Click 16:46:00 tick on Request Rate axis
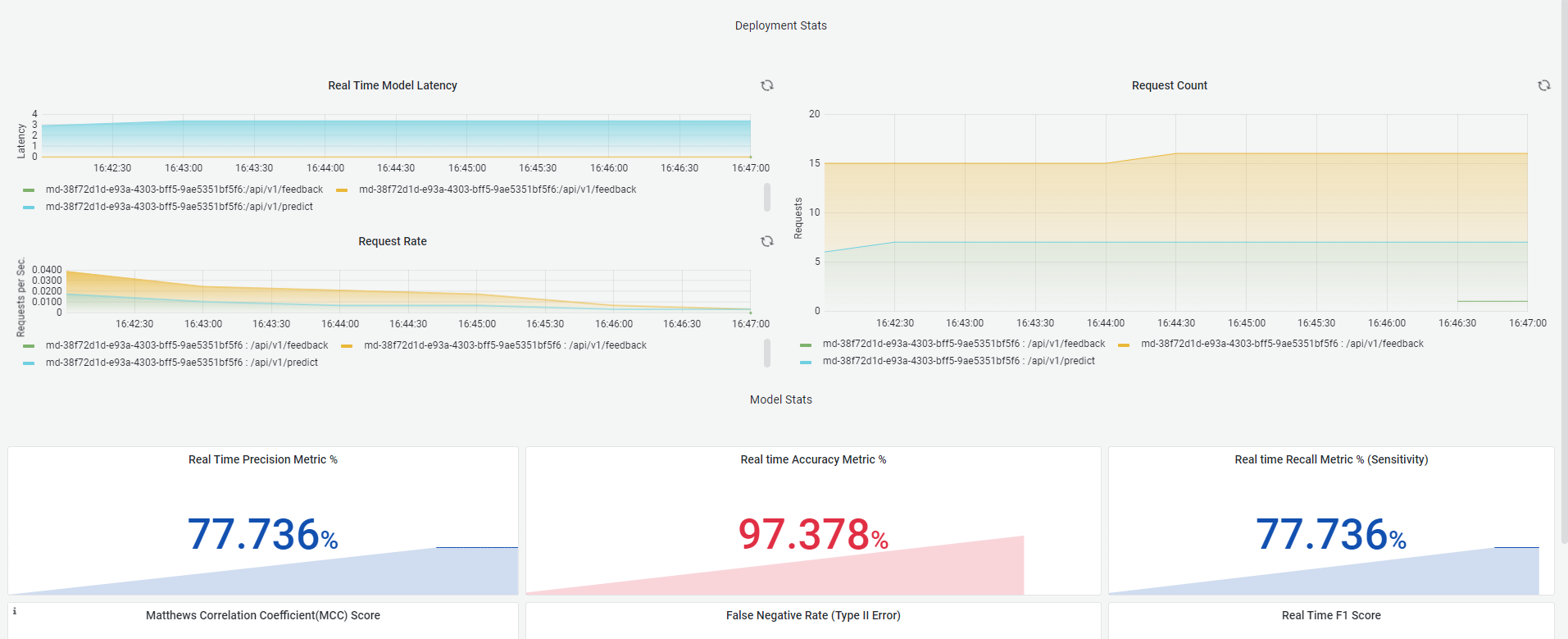 pyautogui.click(x=614, y=324)
